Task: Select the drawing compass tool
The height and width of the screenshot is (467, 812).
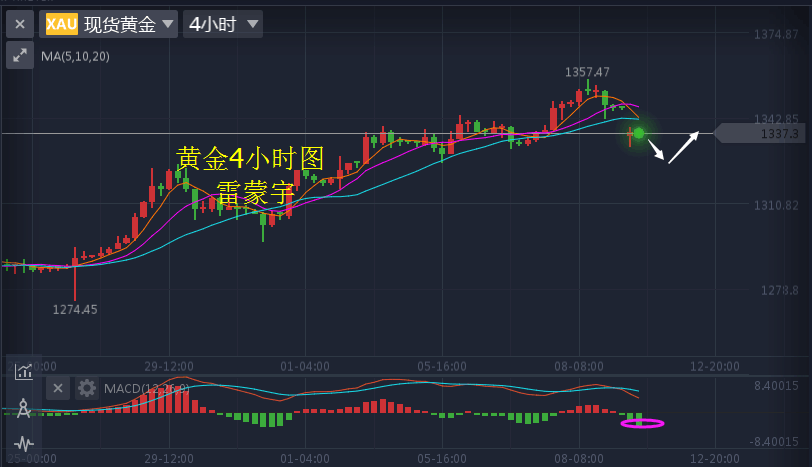Action: 23,407
